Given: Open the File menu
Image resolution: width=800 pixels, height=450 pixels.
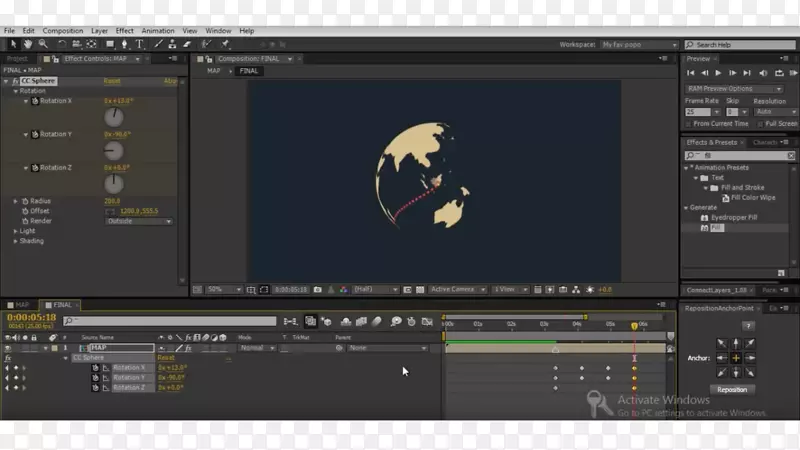Looking at the screenshot, I should point(9,31).
